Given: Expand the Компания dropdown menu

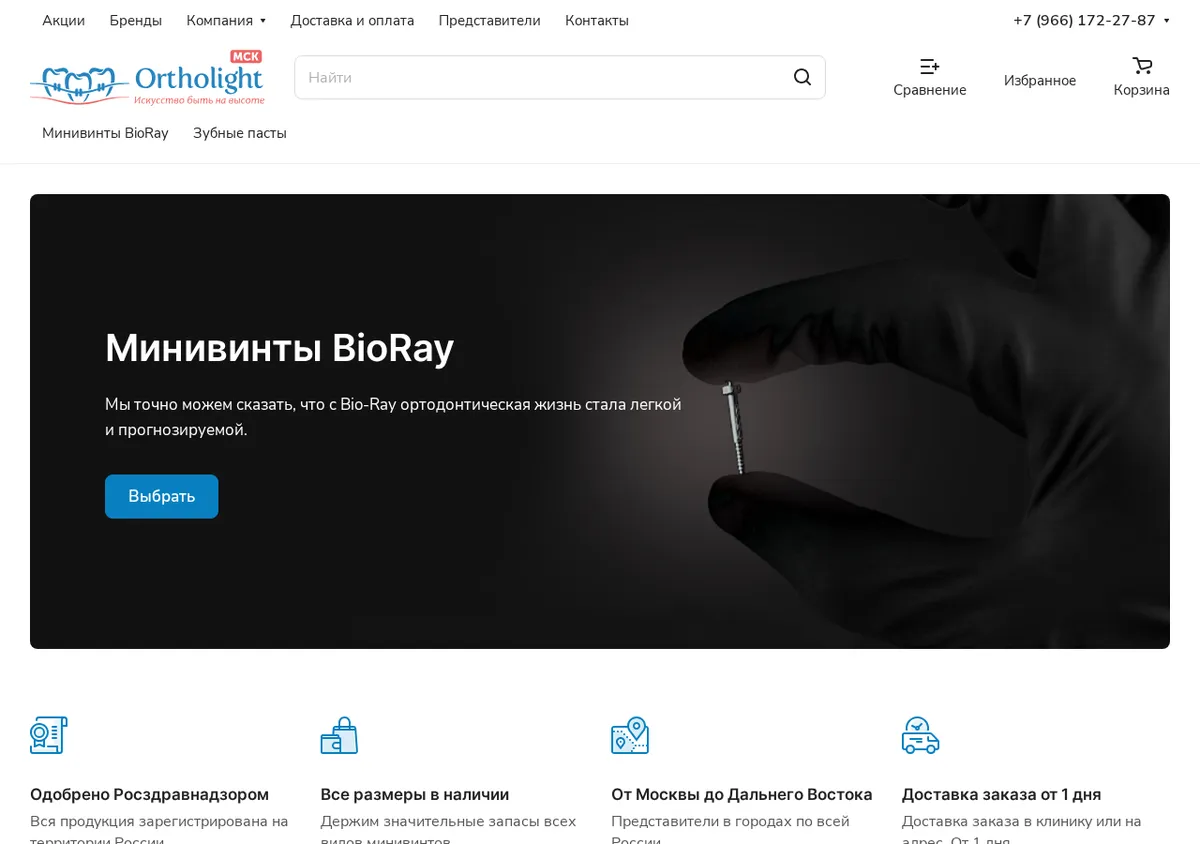Looking at the screenshot, I should (226, 20).
